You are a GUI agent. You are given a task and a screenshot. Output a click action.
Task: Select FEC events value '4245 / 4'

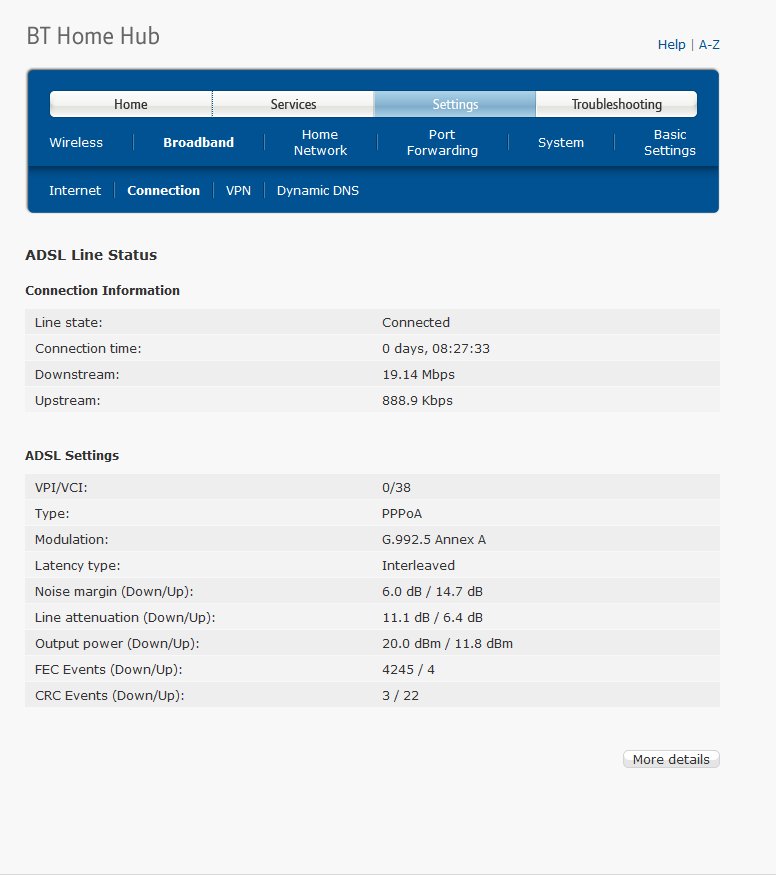[x=408, y=669]
